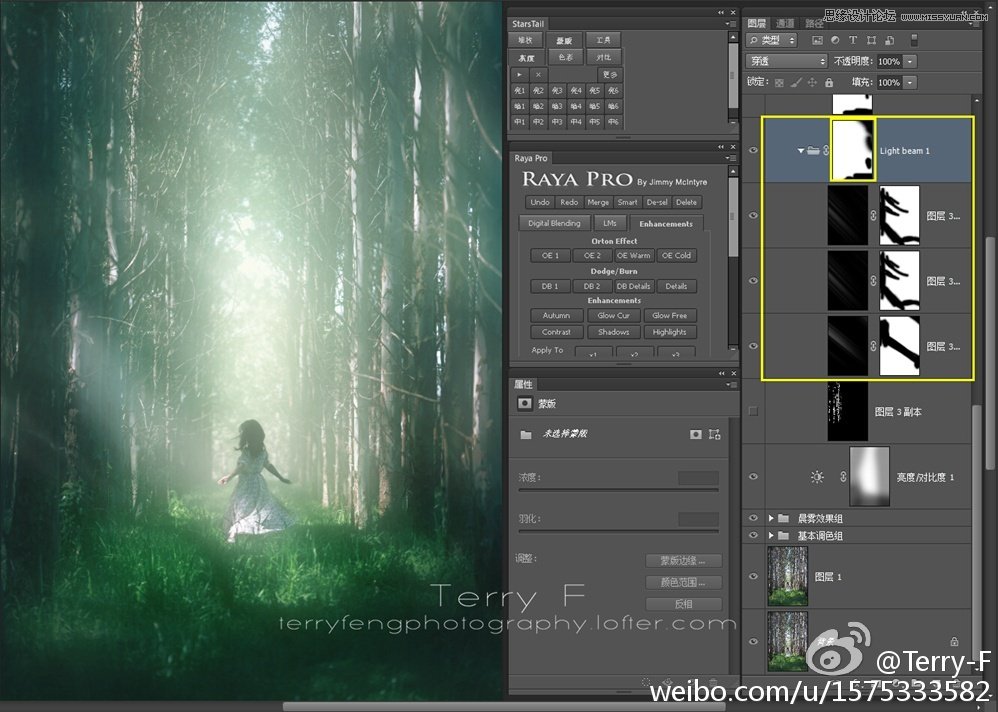This screenshot has width=998, height=712.
Task: Collapse the Light beam 1 group triangle
Action: (x=800, y=151)
